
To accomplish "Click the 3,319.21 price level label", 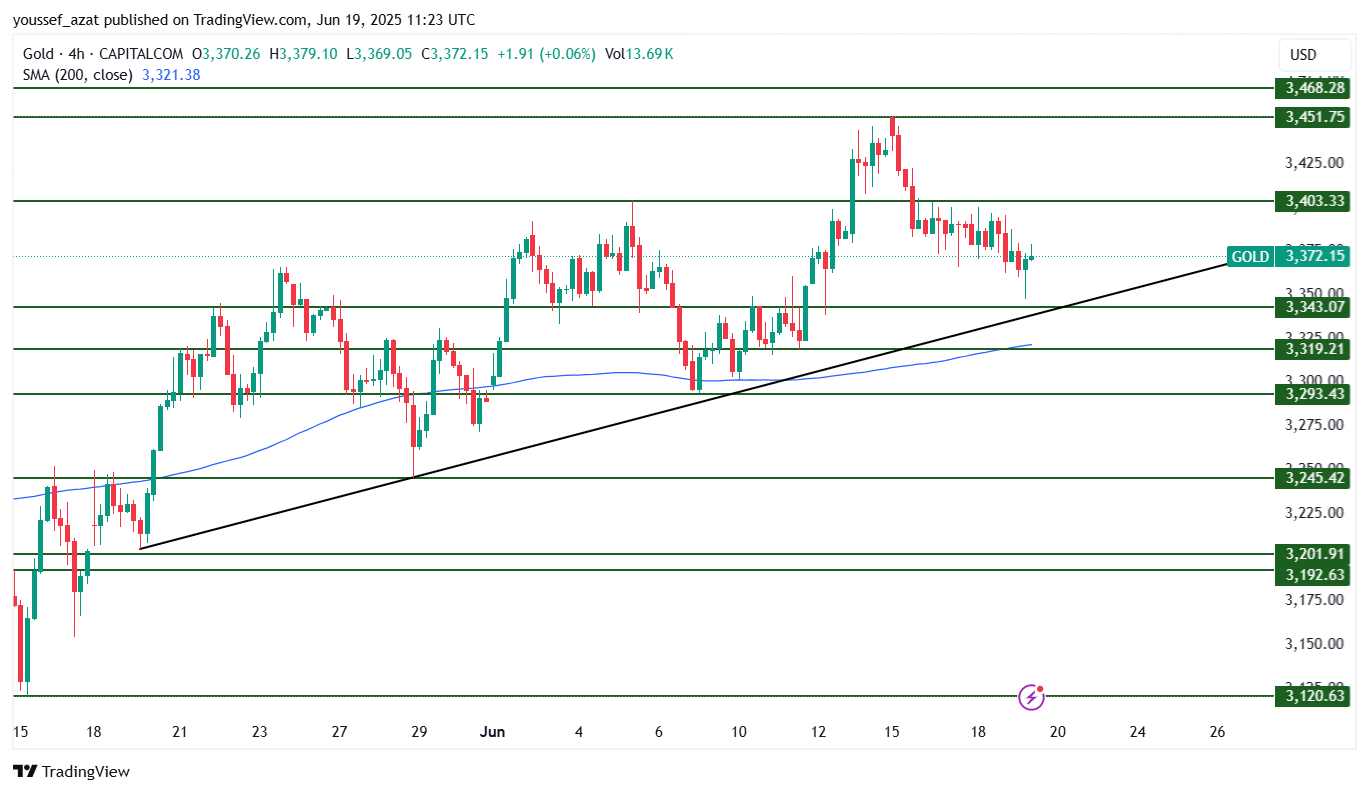I will [x=1314, y=349].
